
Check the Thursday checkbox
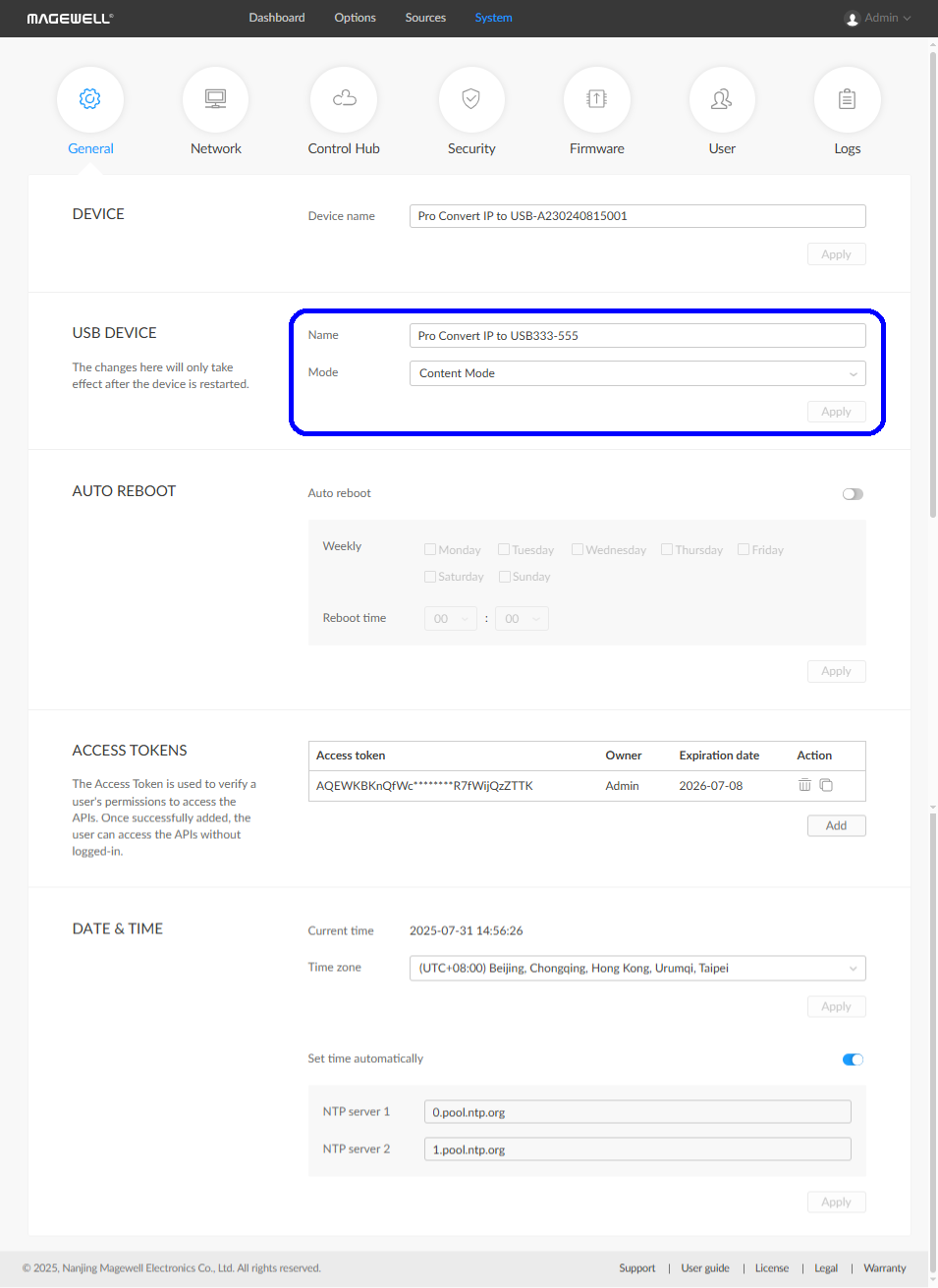[667, 549]
